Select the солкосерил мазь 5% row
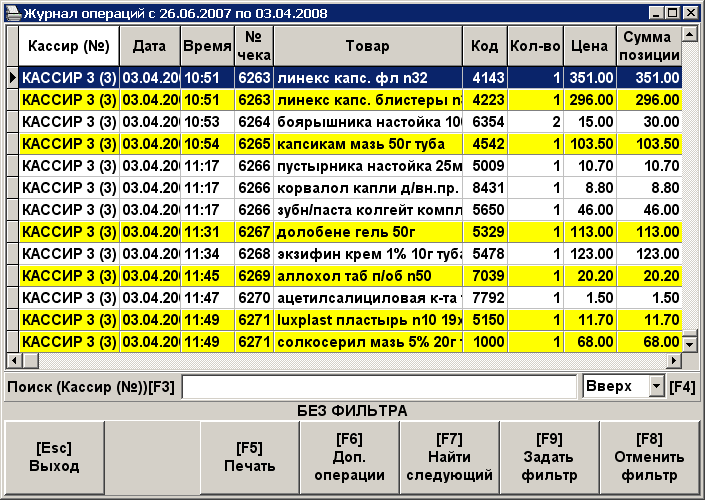Screen dimensions: 705x500 [367, 341]
